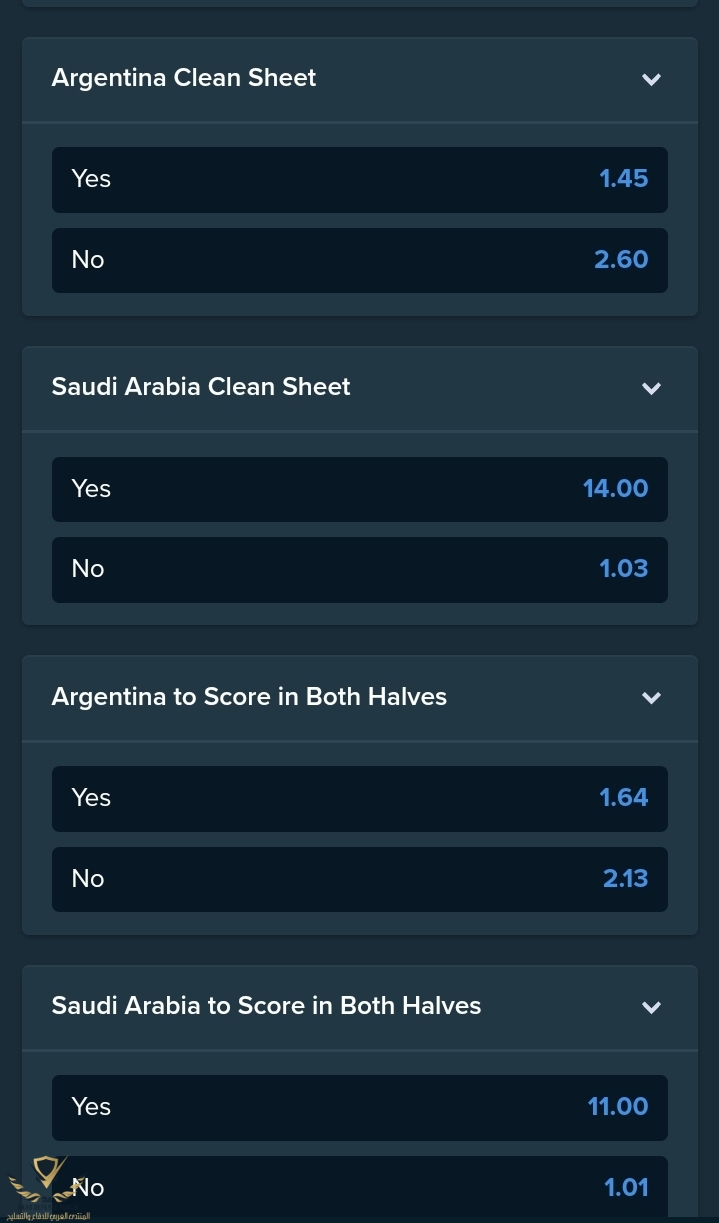Collapse the Saudi Arabia Clean Sheet chevron
This screenshot has height=1223, width=719.
[651, 388]
